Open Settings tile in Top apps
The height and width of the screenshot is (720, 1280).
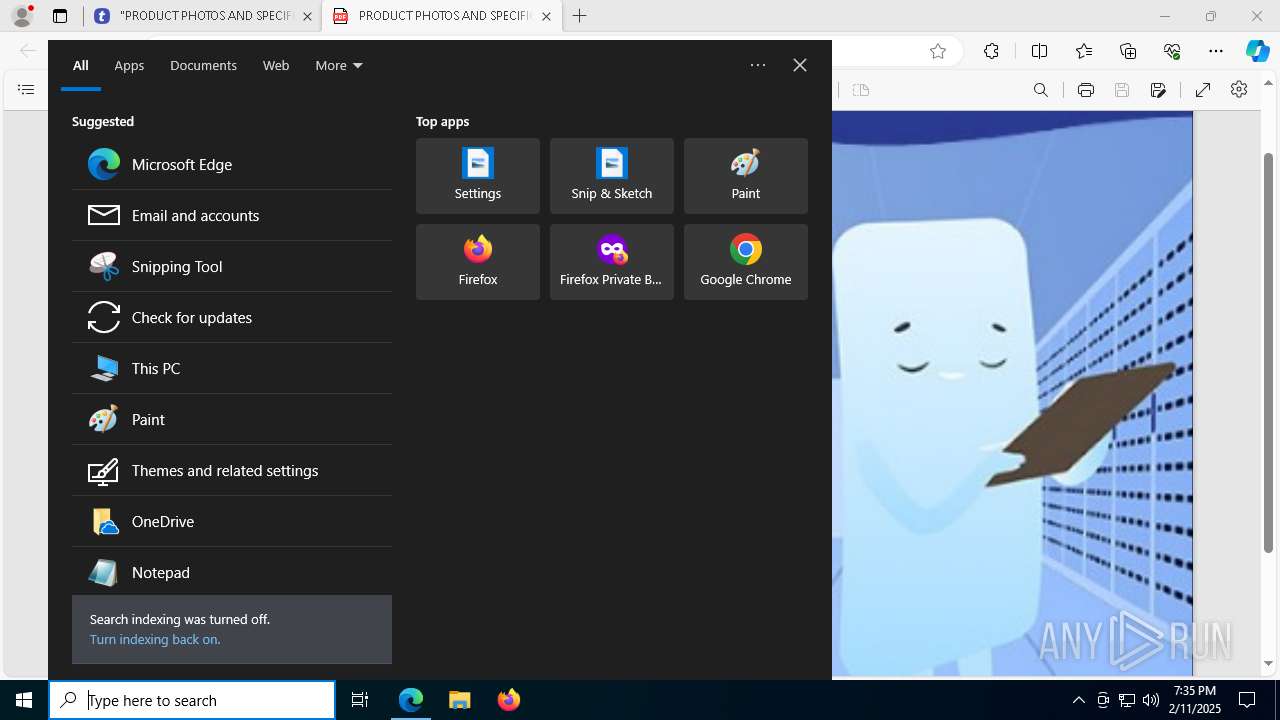tap(478, 176)
